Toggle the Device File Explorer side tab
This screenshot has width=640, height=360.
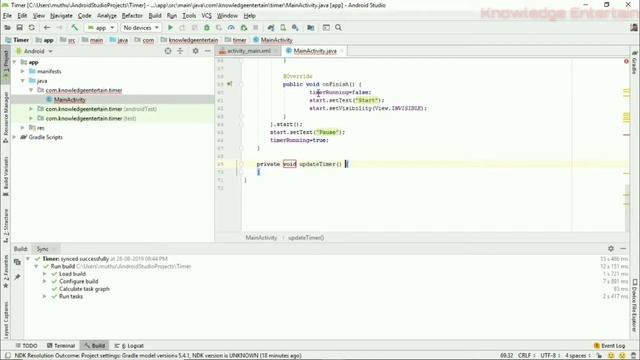point(635,305)
